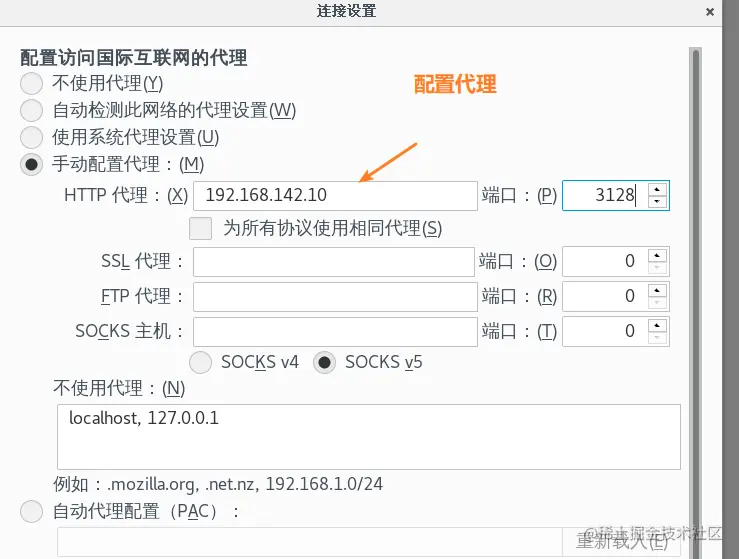Click the HTTP 代理 address field
The height and width of the screenshot is (559, 739).
coord(335,196)
